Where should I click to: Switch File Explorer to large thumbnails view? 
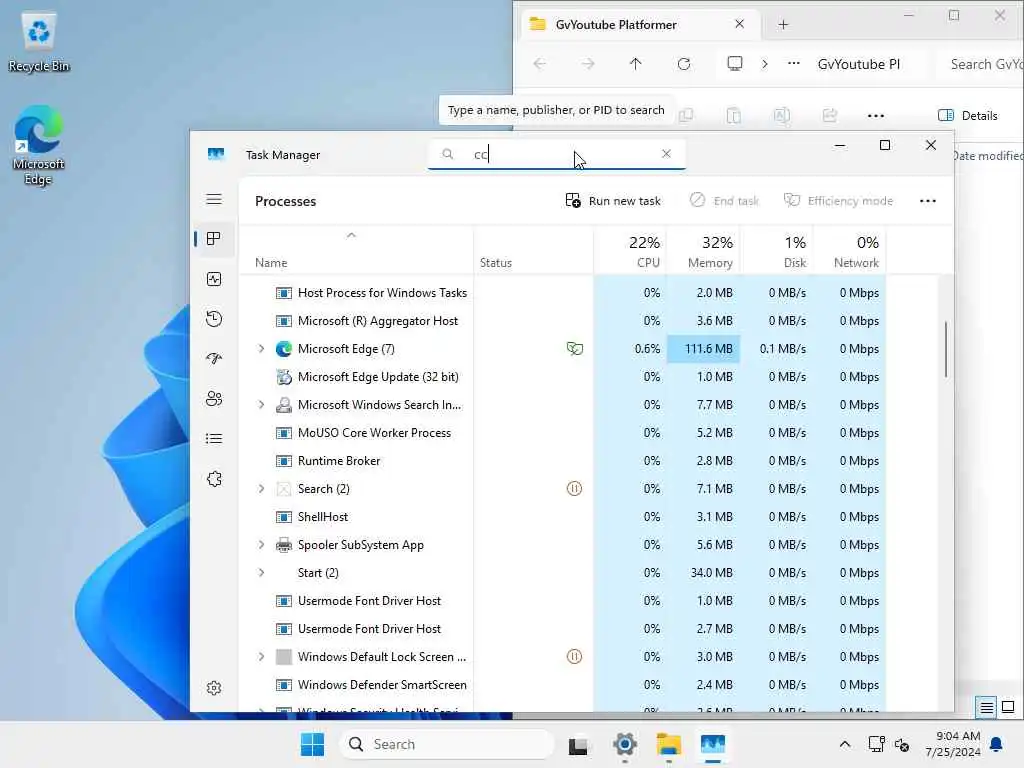click(1008, 707)
